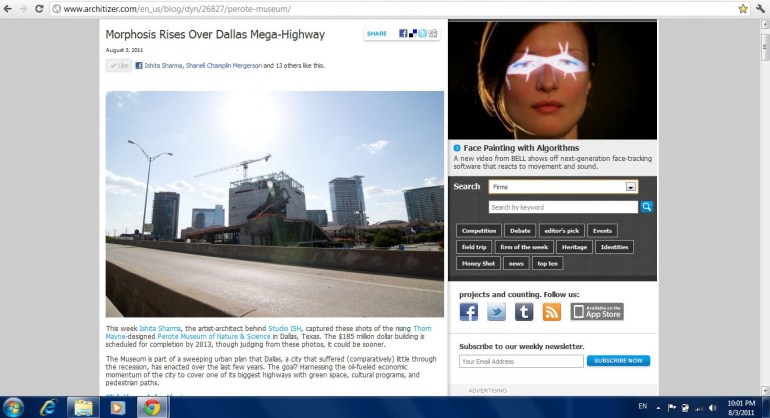Focus the Your Email Address field
Screen dimensions: 770x418
(x=519, y=361)
